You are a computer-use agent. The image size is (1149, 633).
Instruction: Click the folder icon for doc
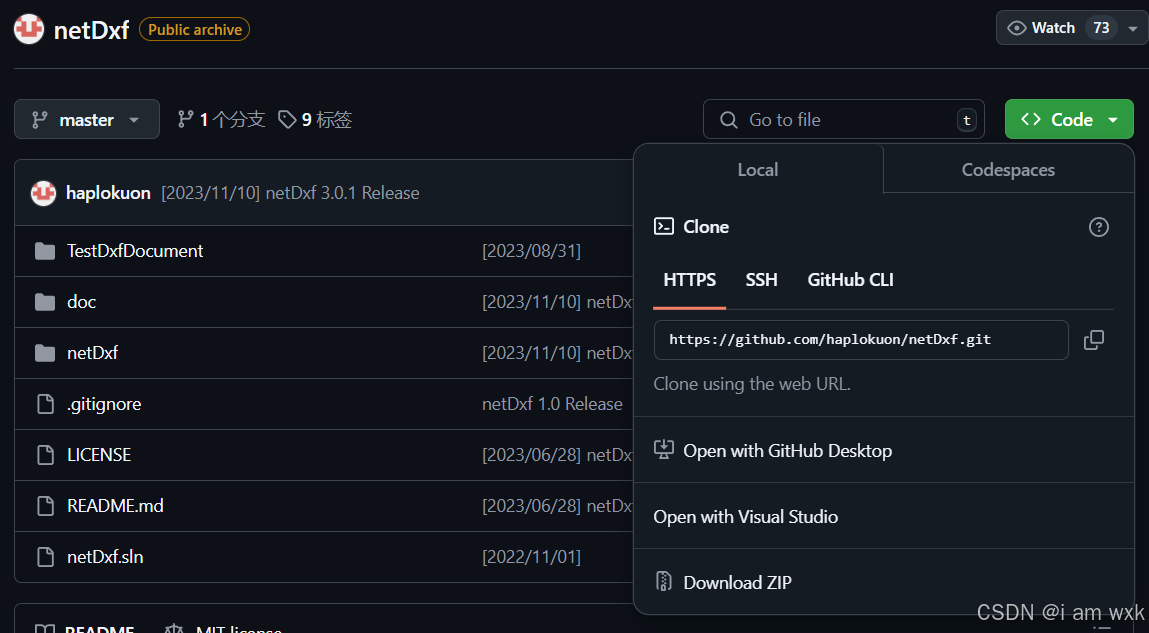click(x=45, y=302)
